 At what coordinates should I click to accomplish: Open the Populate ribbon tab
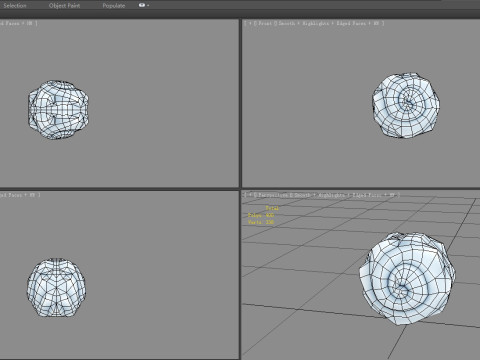click(x=114, y=6)
